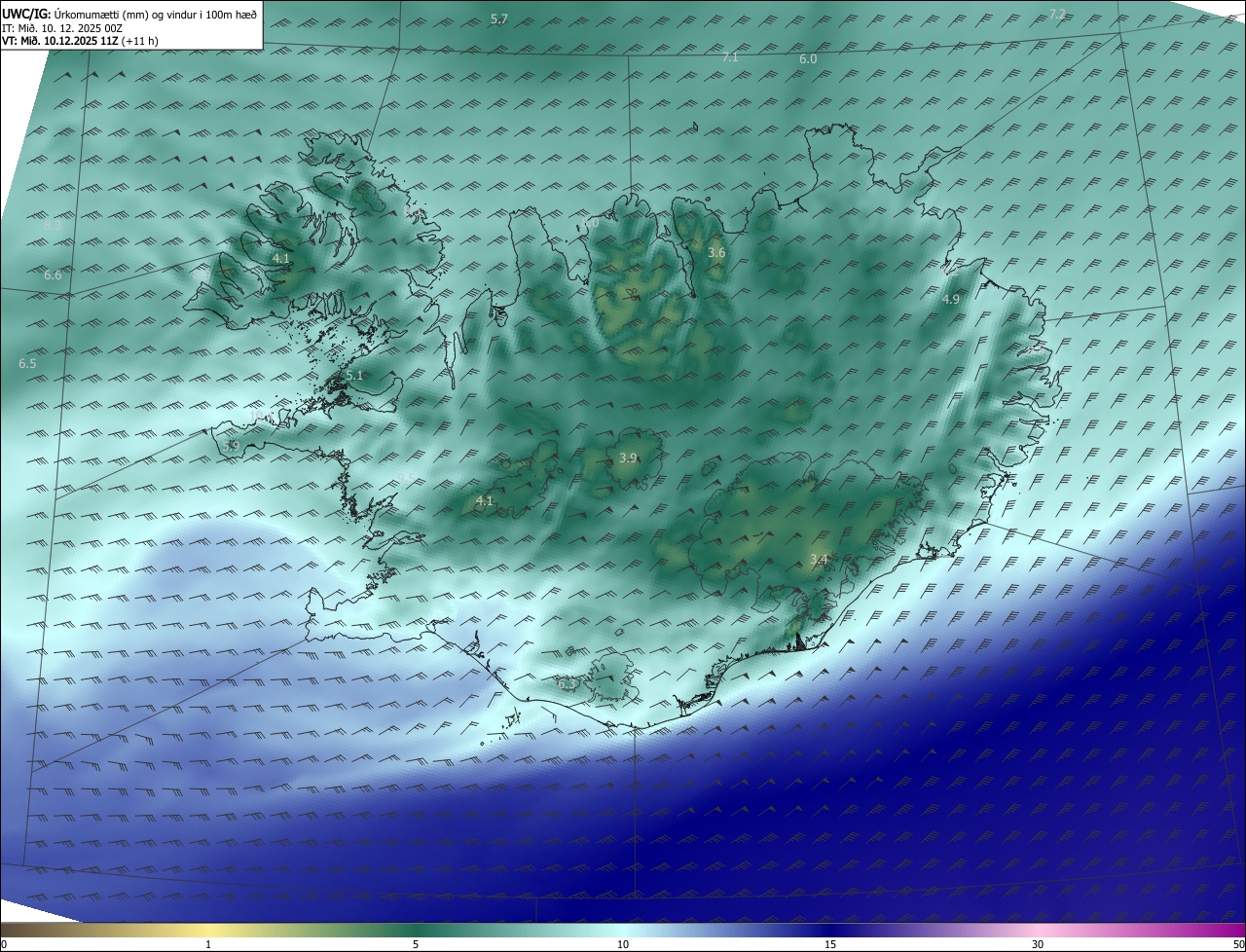The height and width of the screenshot is (952, 1246).
Task: Click the 7.2 value label
Action: 1057,14
